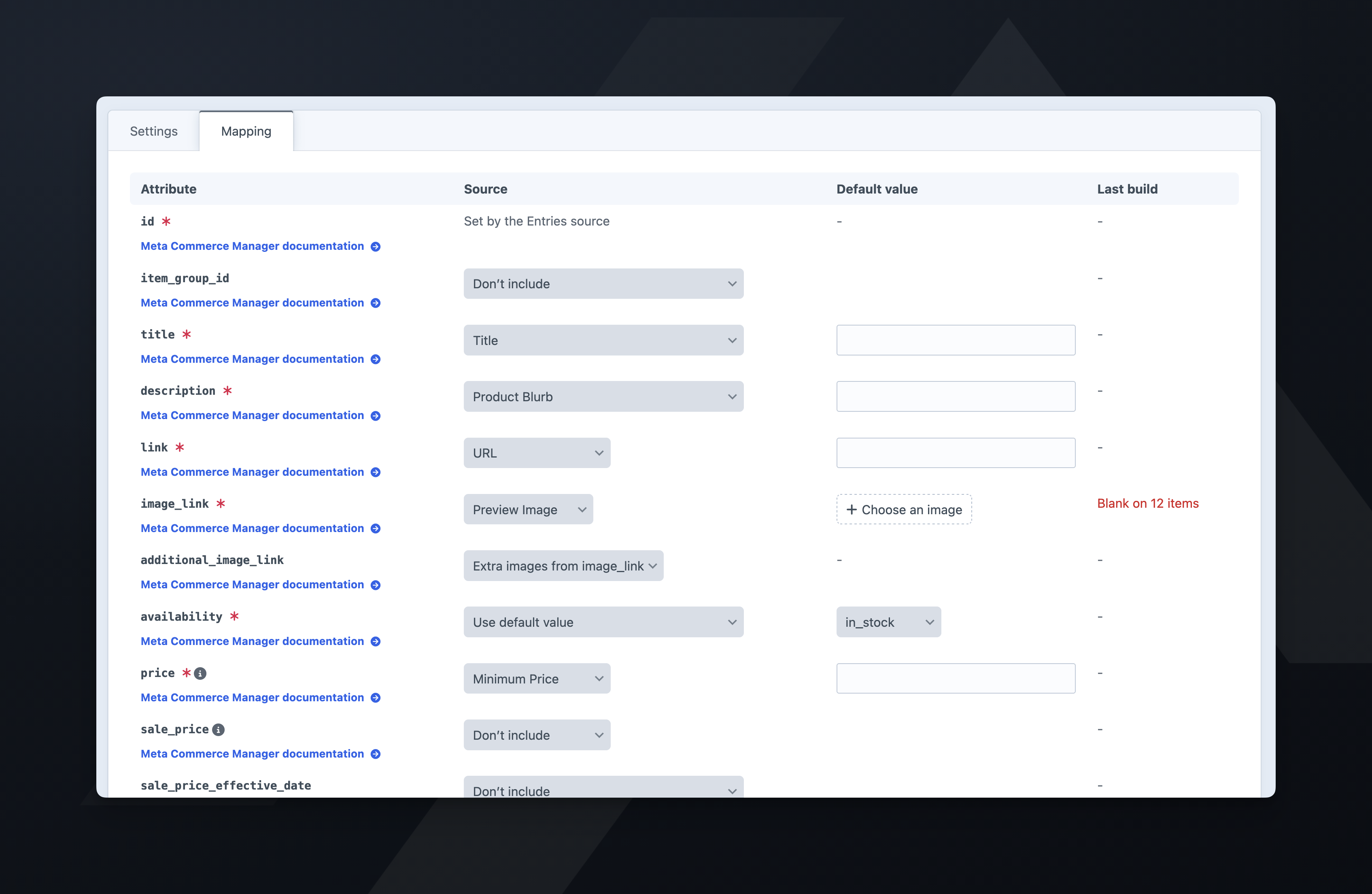This screenshot has width=1372, height=894.
Task: Click arrow icon beside price documentation link
Action: point(375,698)
